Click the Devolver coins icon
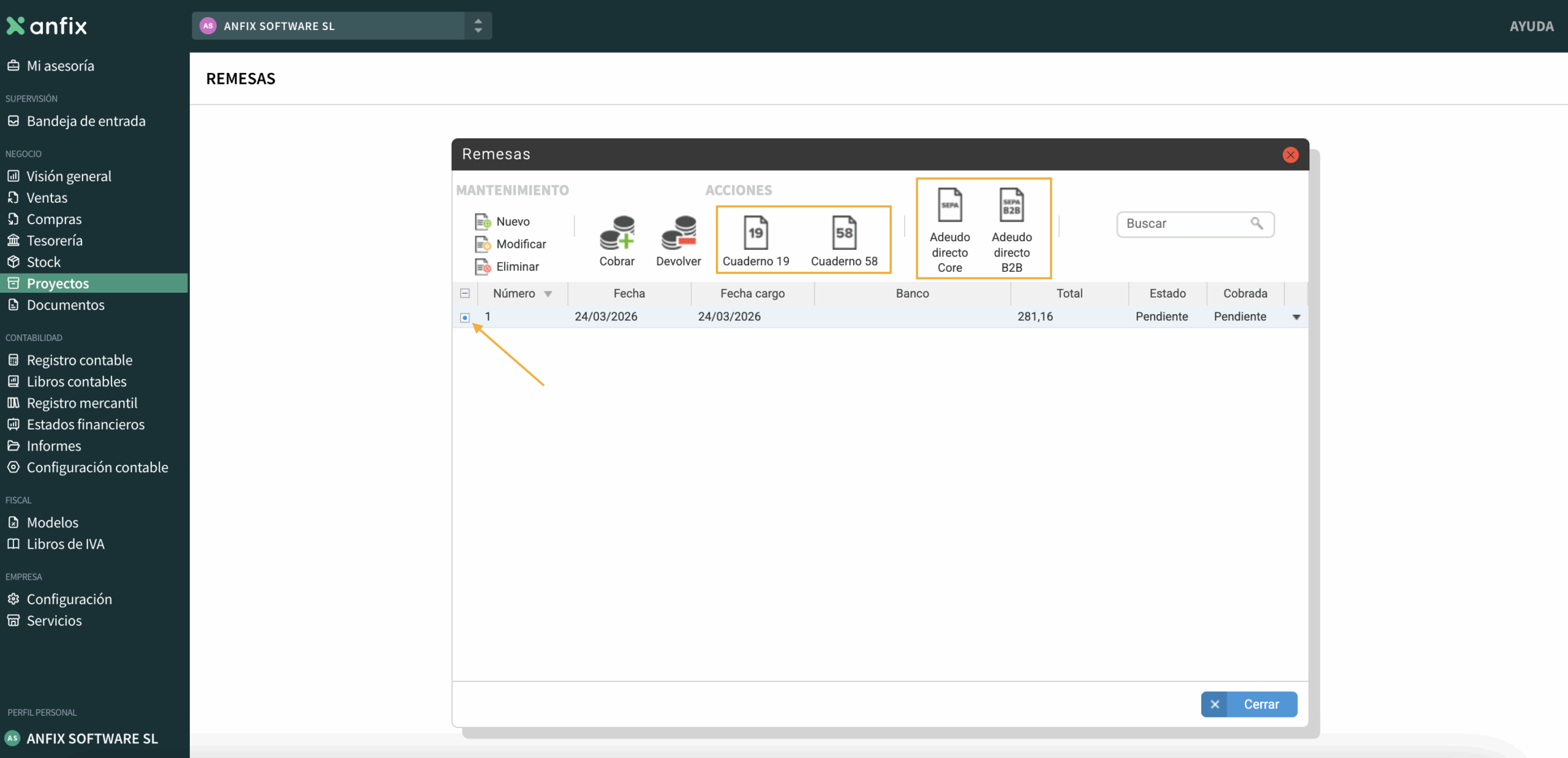The width and height of the screenshot is (1568, 758). (678, 233)
